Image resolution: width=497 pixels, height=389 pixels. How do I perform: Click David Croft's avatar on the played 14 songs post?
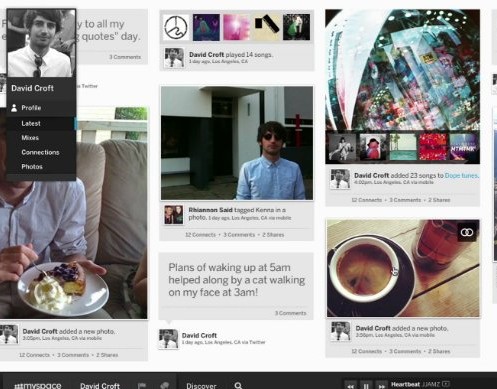174,58
